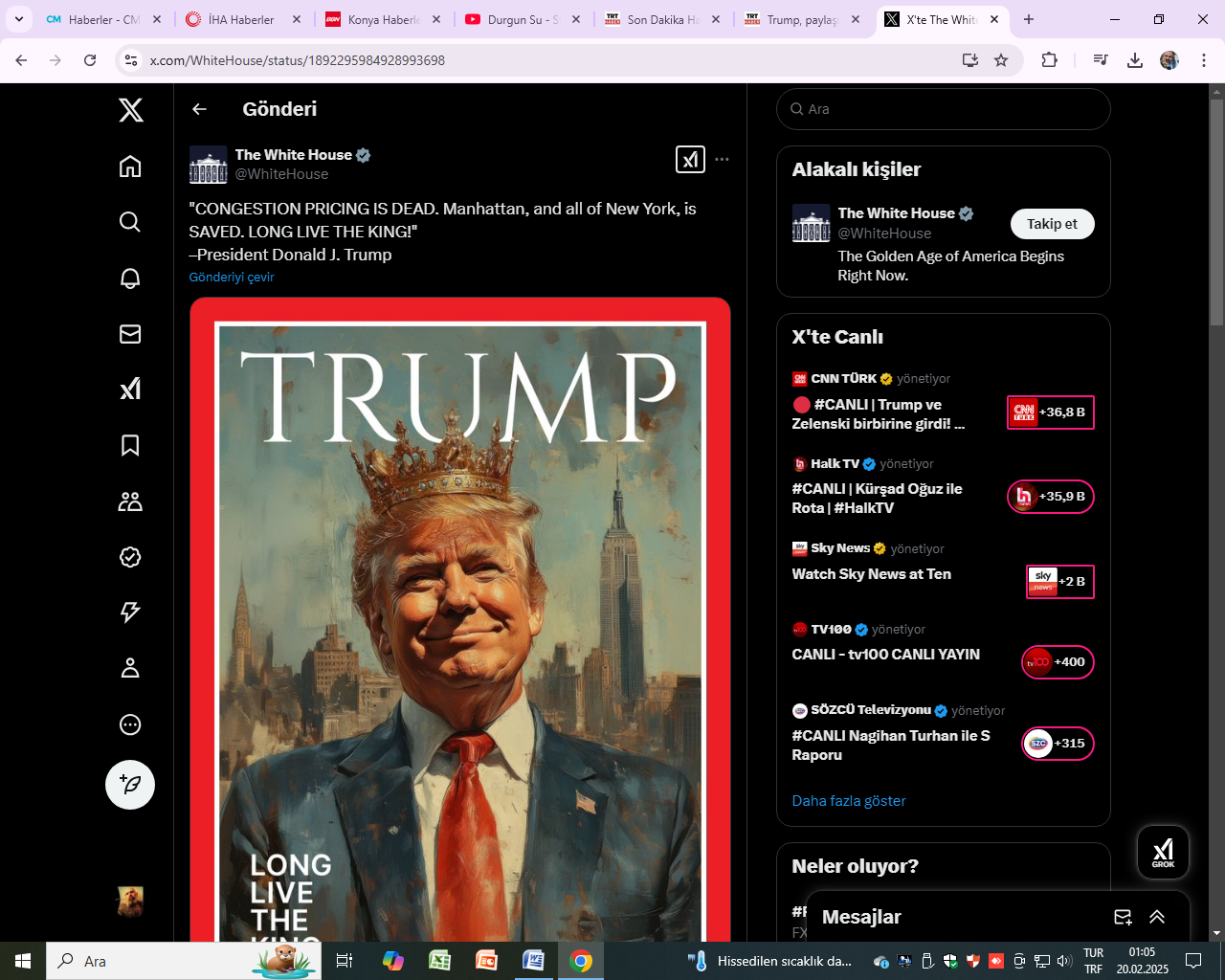Open Word from taskbar
The height and width of the screenshot is (980, 1225).
[x=533, y=961]
